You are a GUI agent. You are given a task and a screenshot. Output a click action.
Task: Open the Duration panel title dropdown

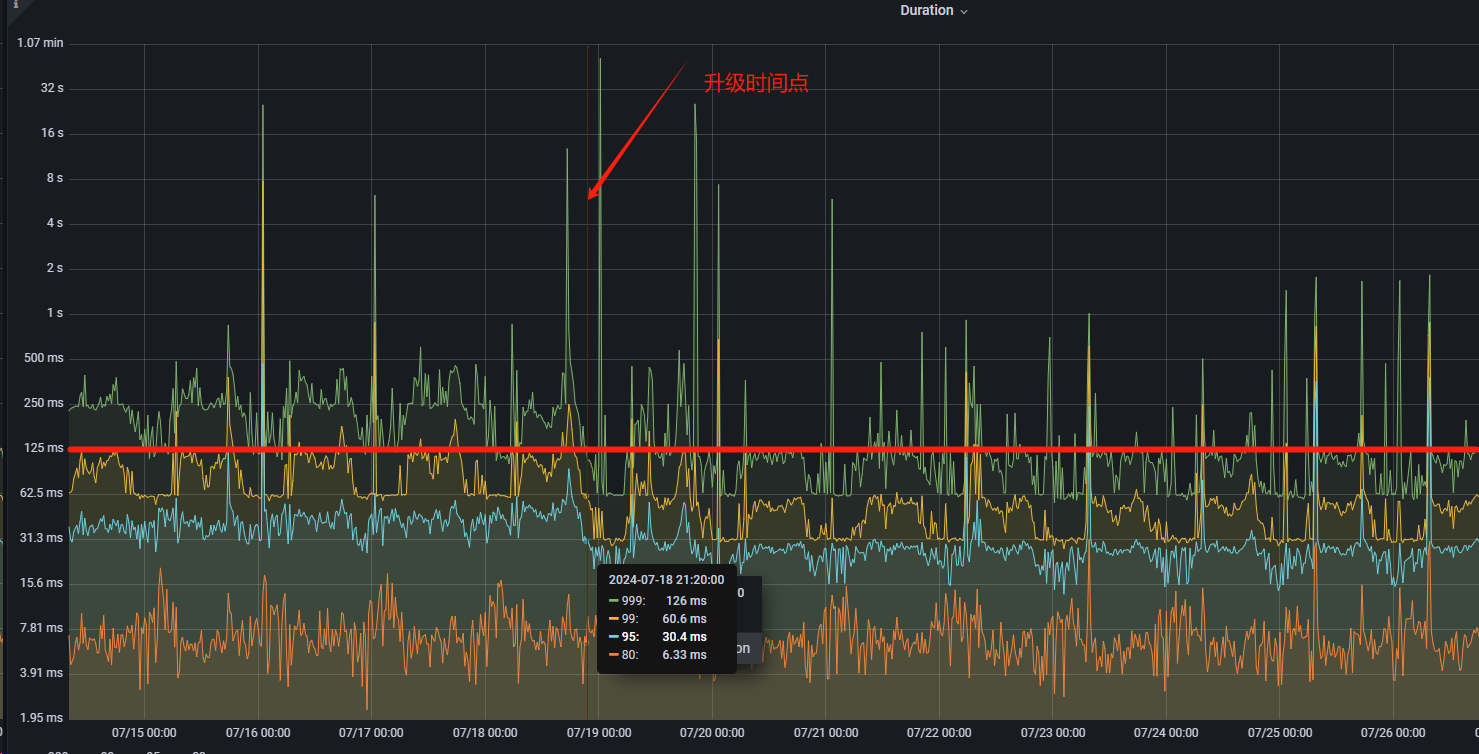pos(926,11)
